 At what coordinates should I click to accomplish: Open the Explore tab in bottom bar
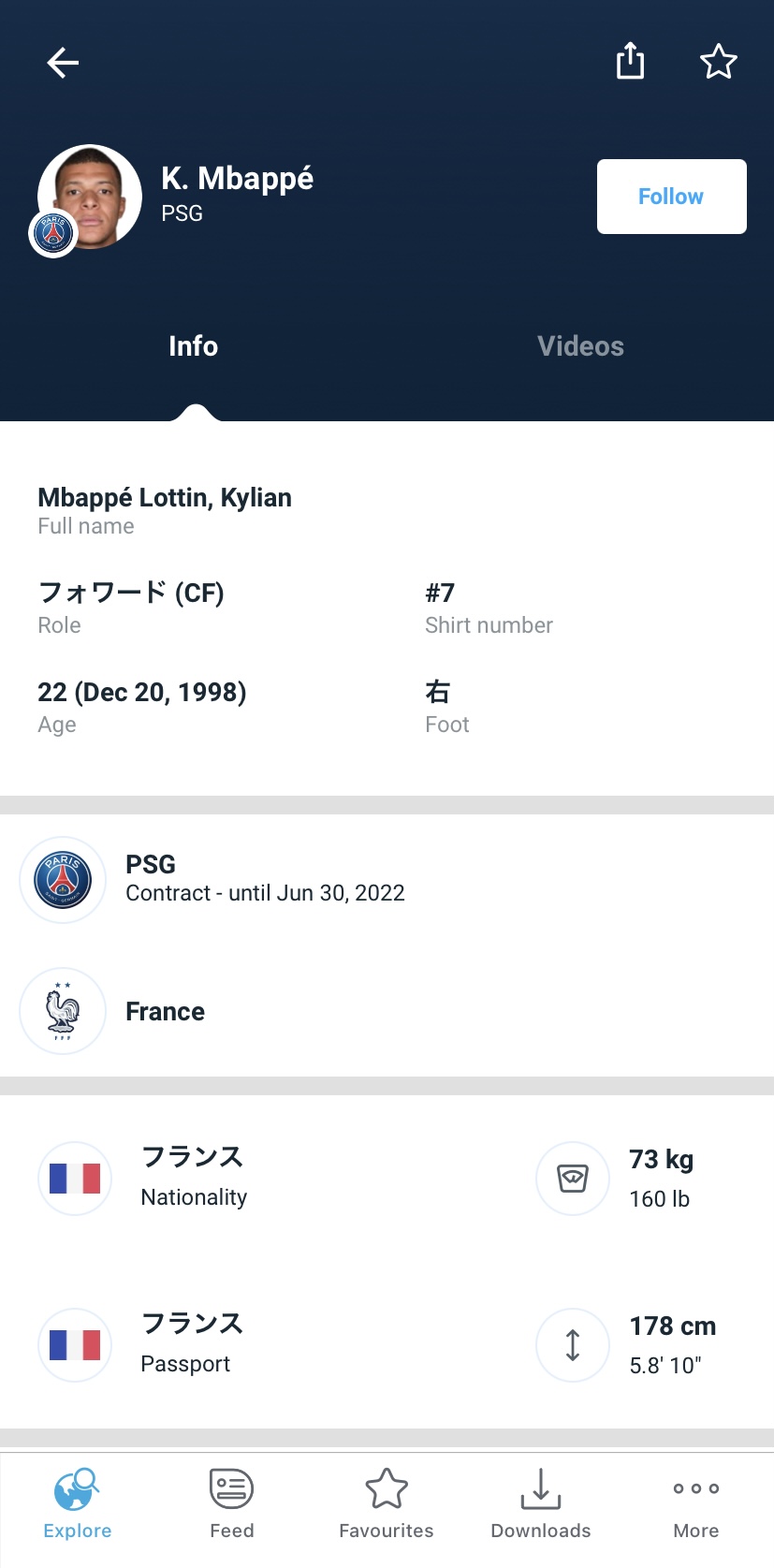(78, 1503)
